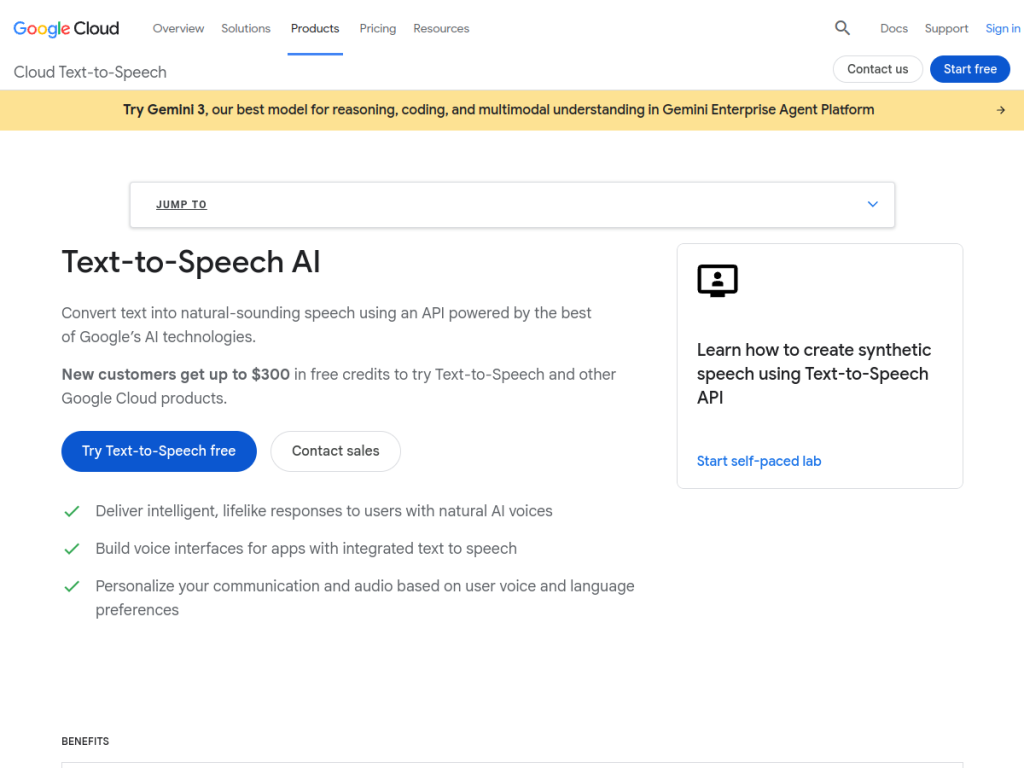The width and height of the screenshot is (1024, 768).
Task: Open Start self-paced lab link
Action: coord(759,461)
